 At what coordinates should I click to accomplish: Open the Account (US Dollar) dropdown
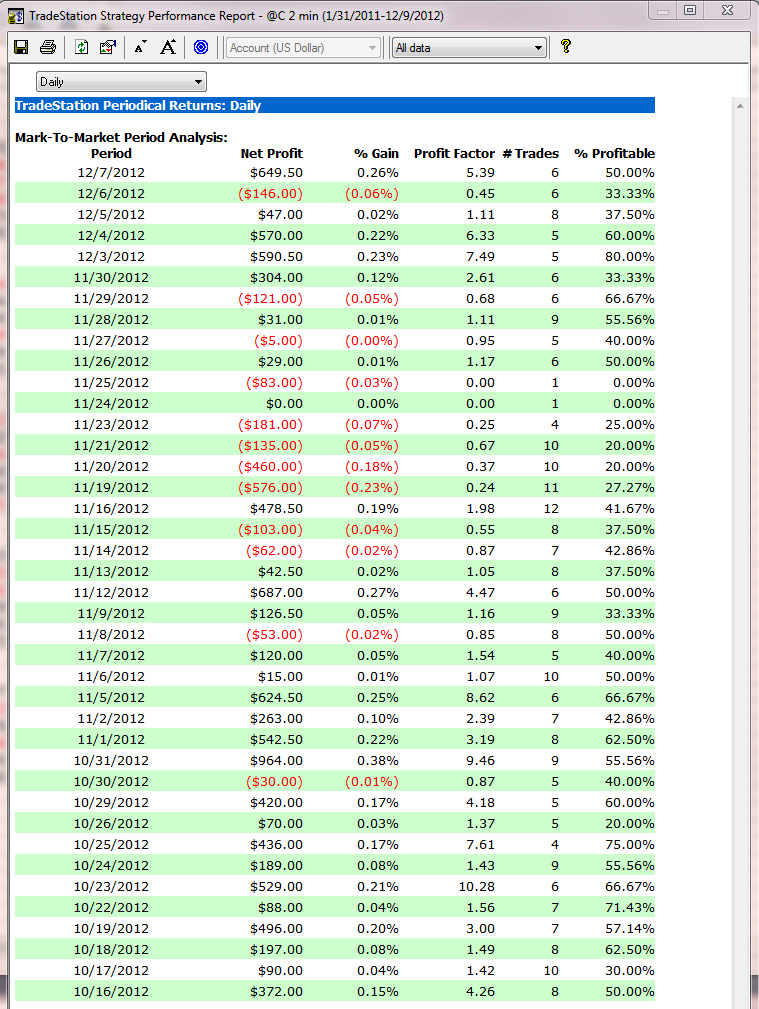tap(304, 47)
